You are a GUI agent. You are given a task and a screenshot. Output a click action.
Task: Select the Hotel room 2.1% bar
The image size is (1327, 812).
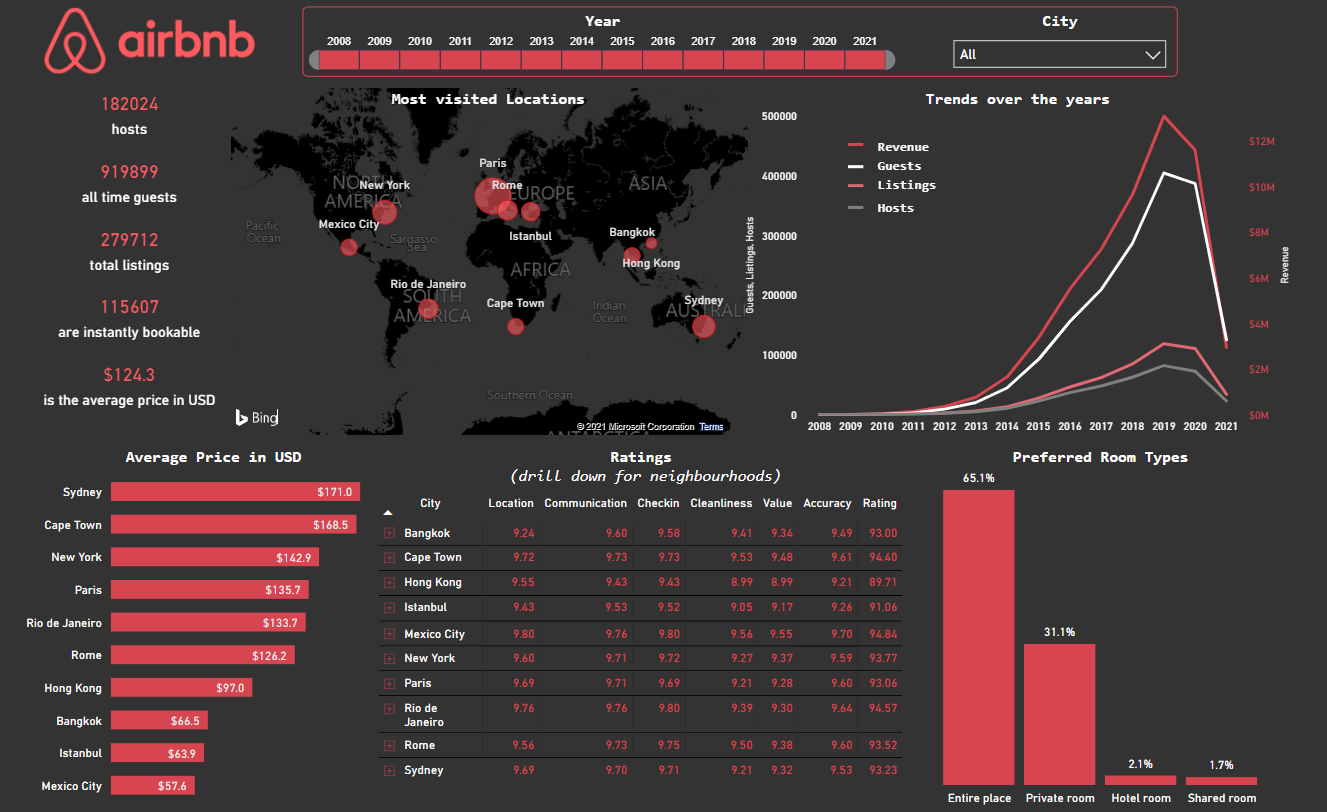pyautogui.click(x=1141, y=780)
